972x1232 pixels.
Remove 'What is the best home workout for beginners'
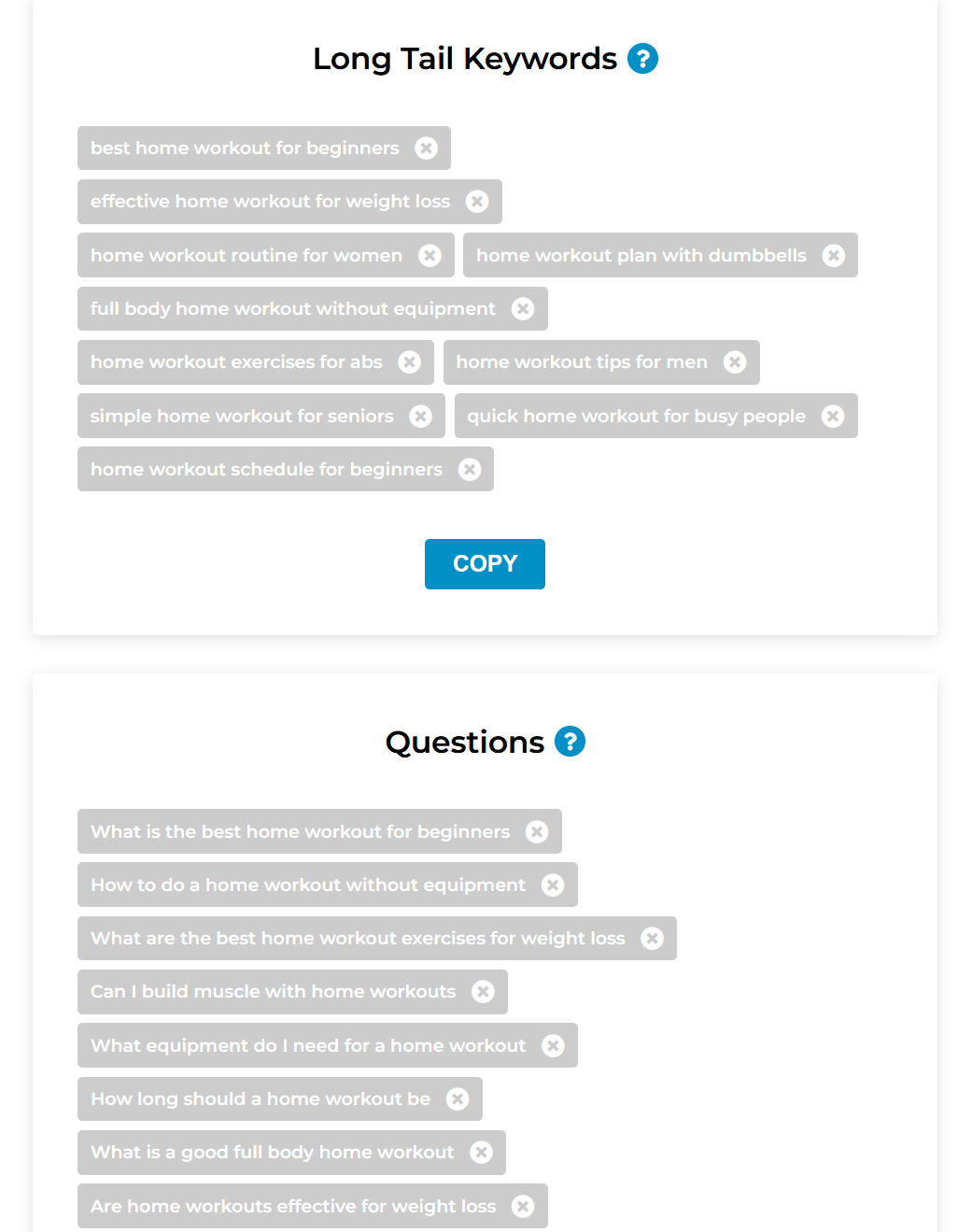(x=538, y=830)
